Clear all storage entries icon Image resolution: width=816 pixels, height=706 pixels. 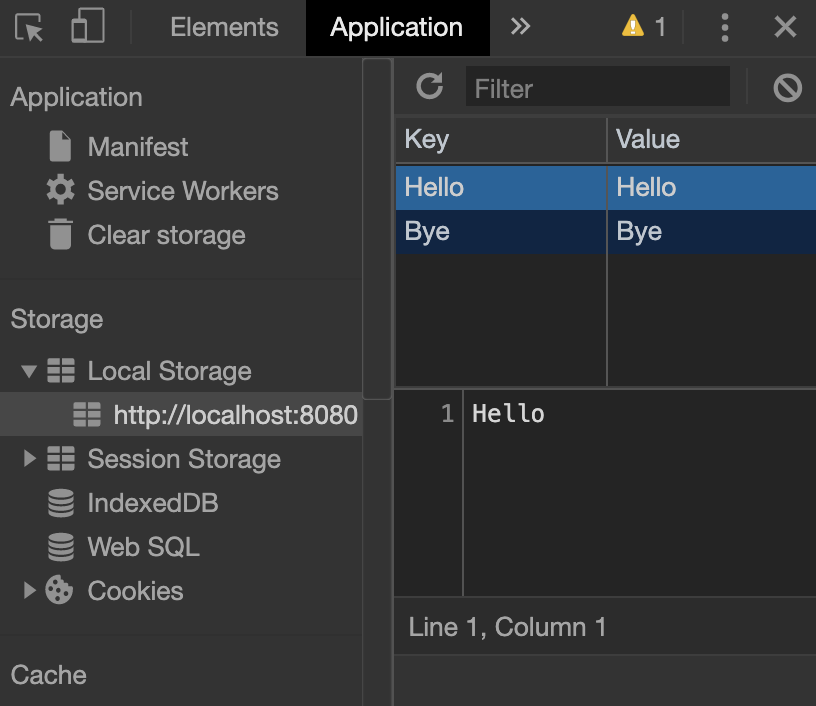787,88
